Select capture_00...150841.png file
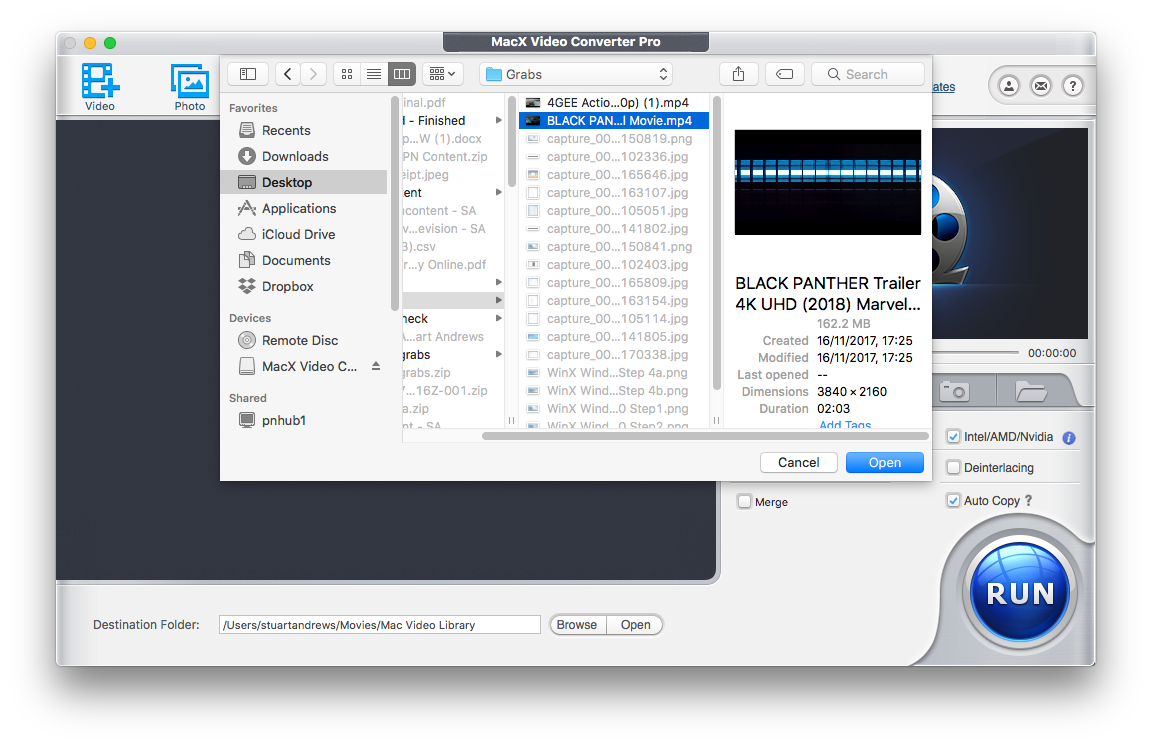The image size is (1152, 746). tap(614, 247)
